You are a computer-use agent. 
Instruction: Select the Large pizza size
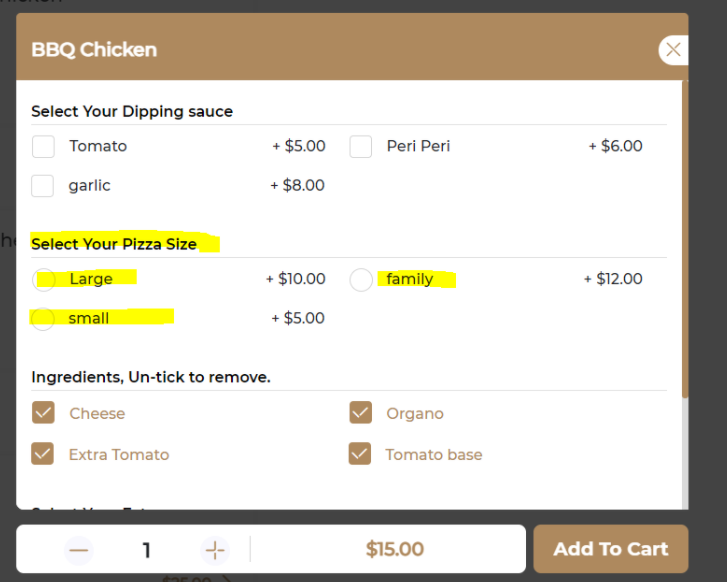pyautogui.click(x=44, y=280)
